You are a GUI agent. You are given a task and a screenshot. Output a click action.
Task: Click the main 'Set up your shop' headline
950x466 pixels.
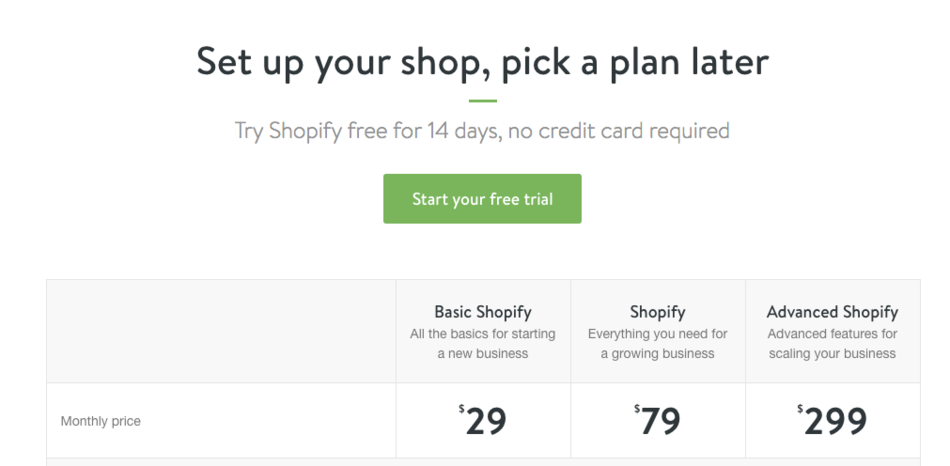(482, 62)
